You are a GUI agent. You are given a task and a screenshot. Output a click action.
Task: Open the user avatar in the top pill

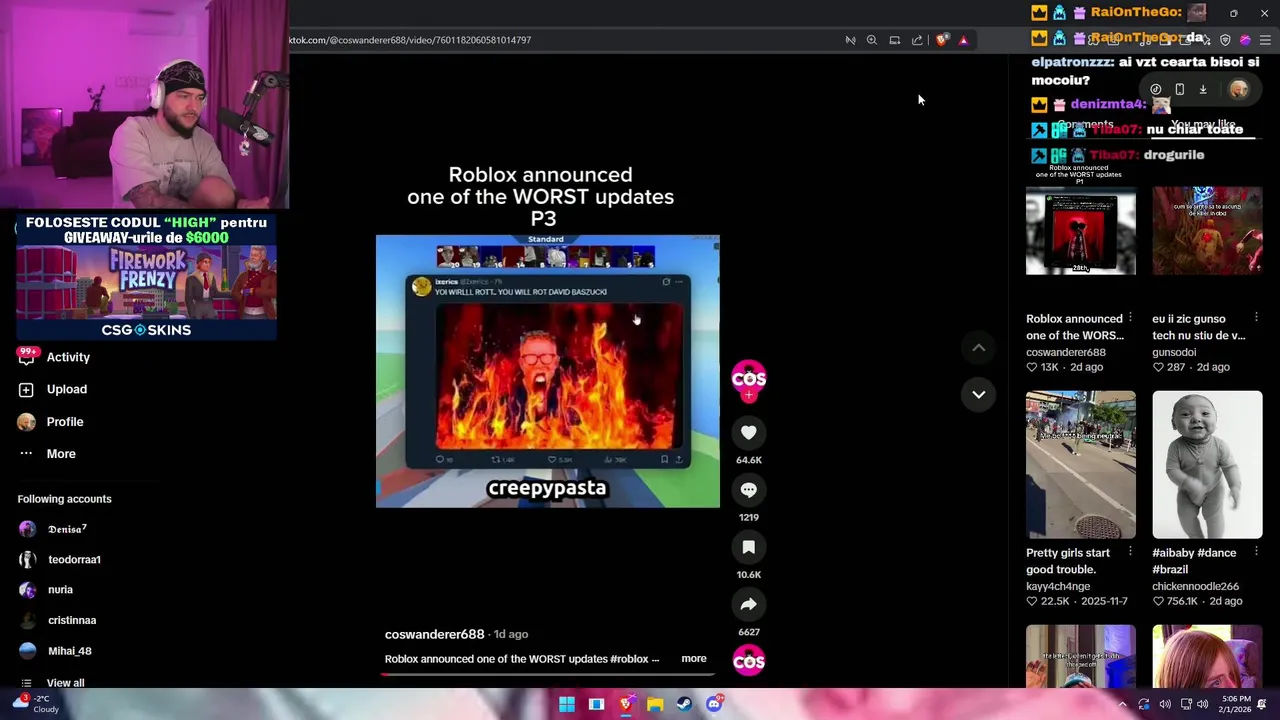tap(1238, 89)
